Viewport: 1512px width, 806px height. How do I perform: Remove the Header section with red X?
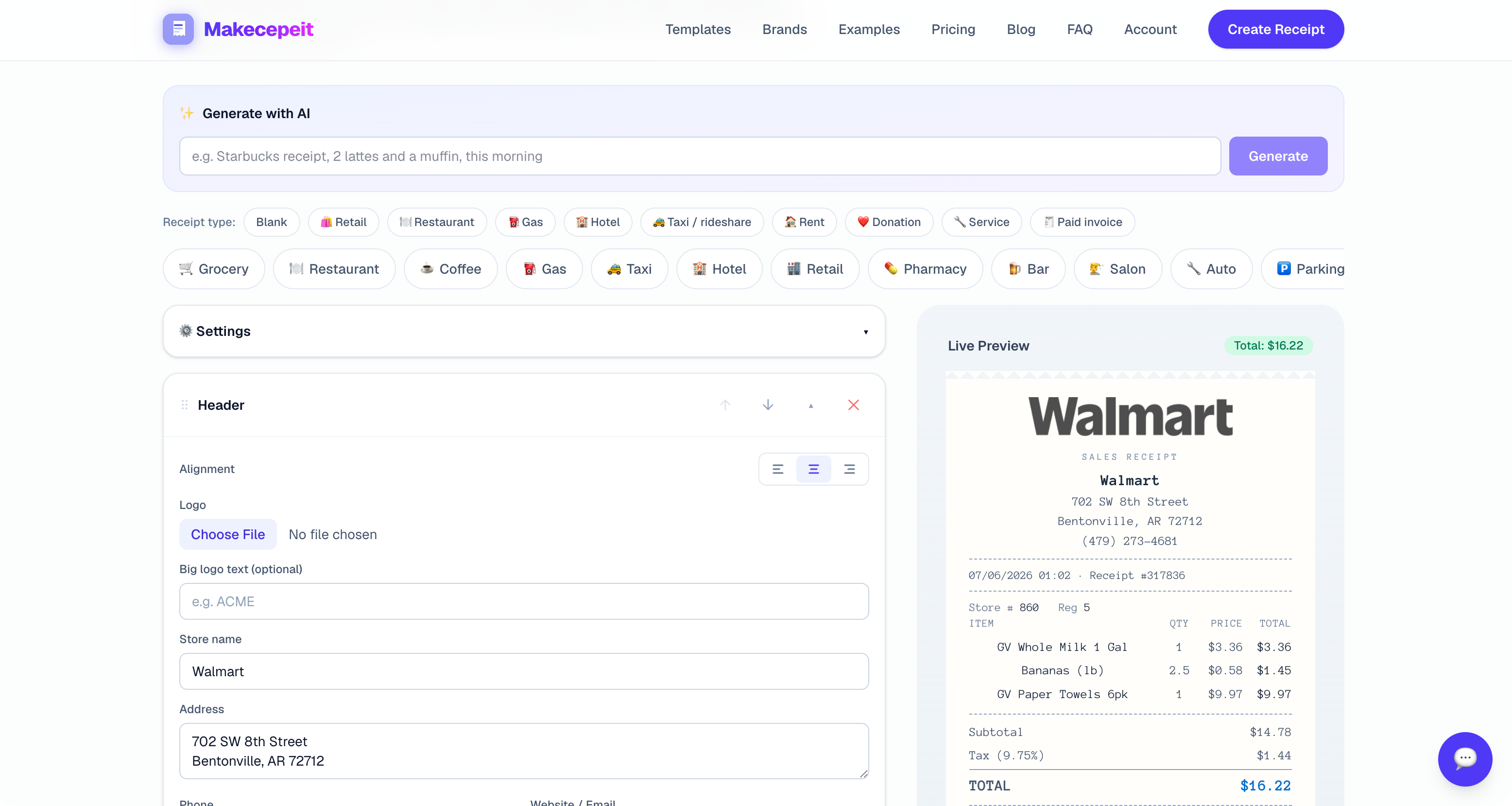coord(854,405)
